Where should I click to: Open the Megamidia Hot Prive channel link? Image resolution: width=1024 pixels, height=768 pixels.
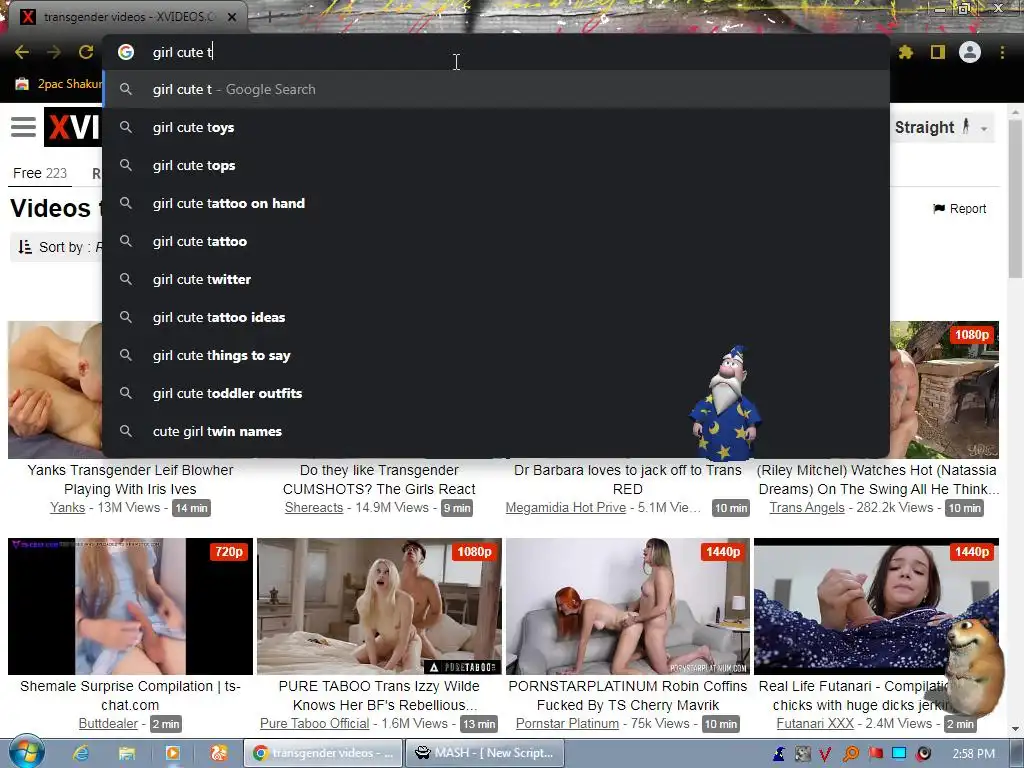[566, 507]
